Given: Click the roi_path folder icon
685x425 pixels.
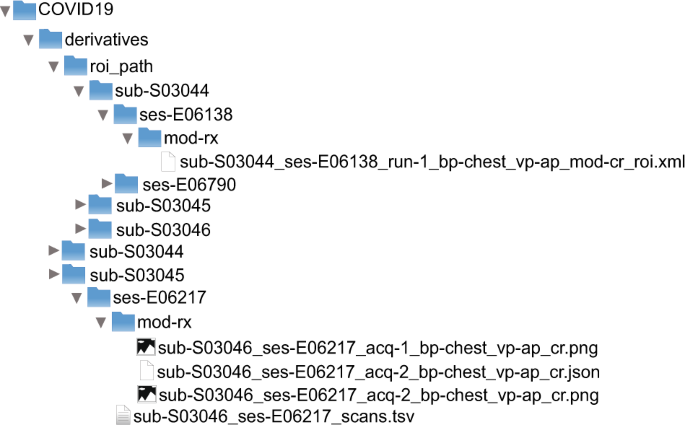Looking at the screenshot, I should coord(76,65).
